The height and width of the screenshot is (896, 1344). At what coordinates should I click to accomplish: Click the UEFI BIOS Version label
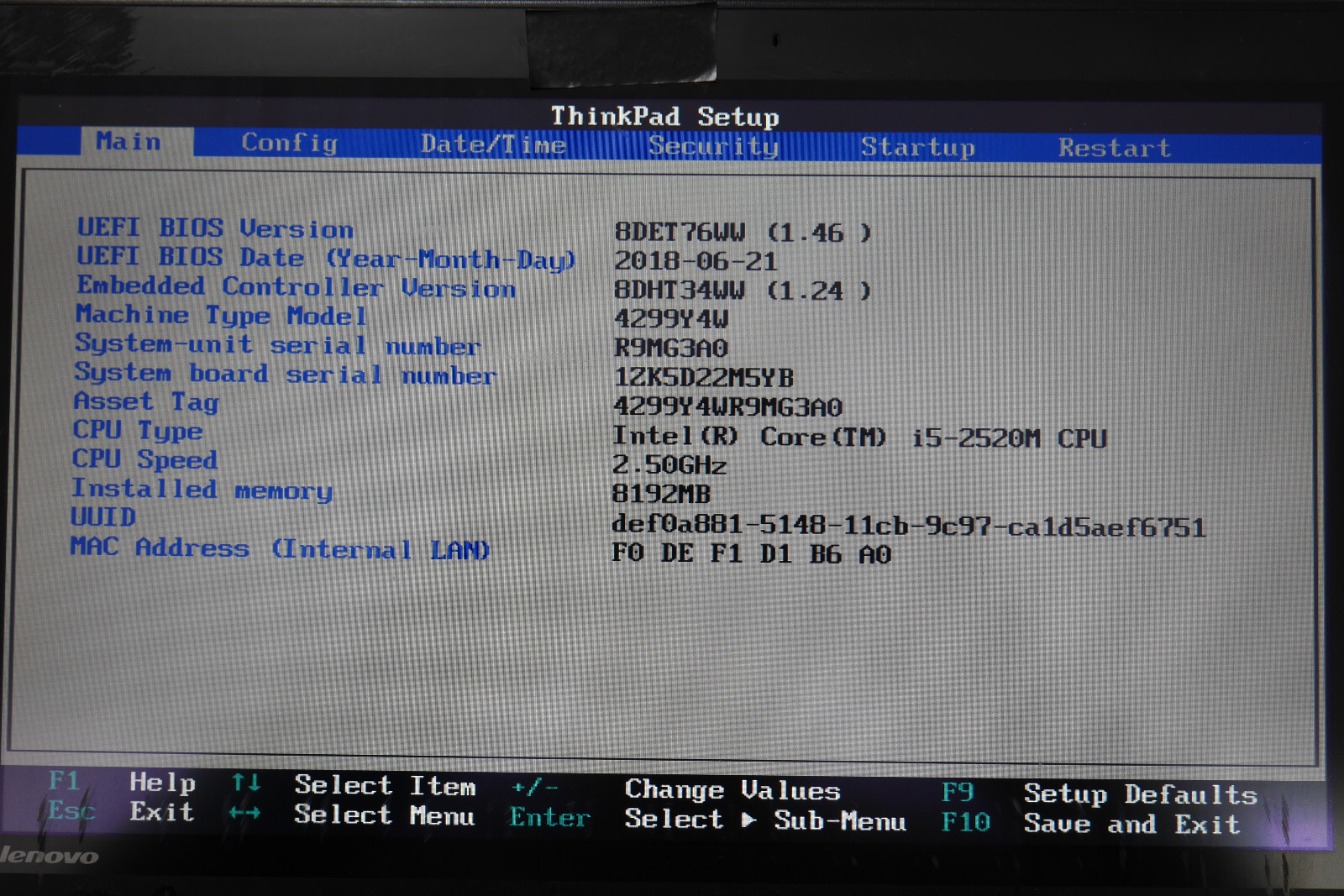(x=215, y=228)
